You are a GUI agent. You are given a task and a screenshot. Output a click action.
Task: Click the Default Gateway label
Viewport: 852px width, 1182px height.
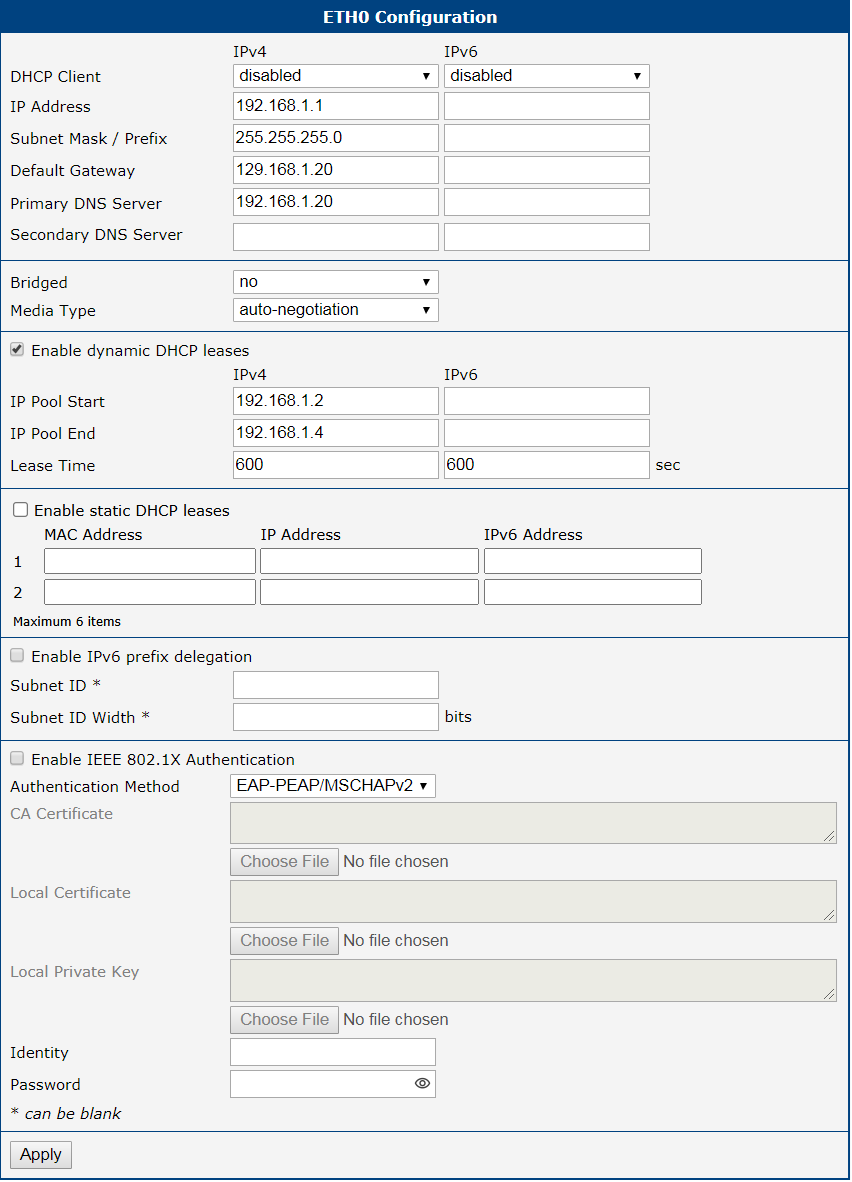[72, 170]
